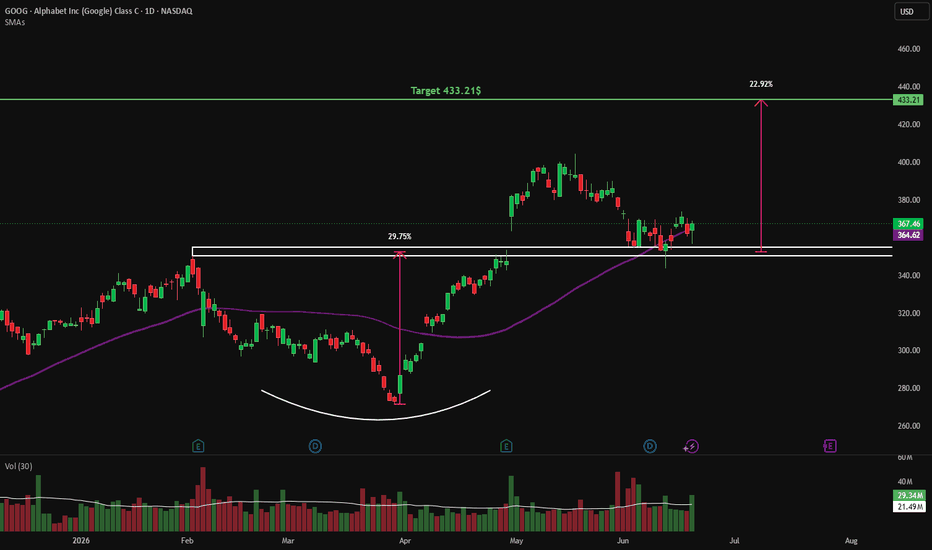The image size is (932, 550).
Task: Click the volume value tag 29.34M
Action: pos(909,495)
